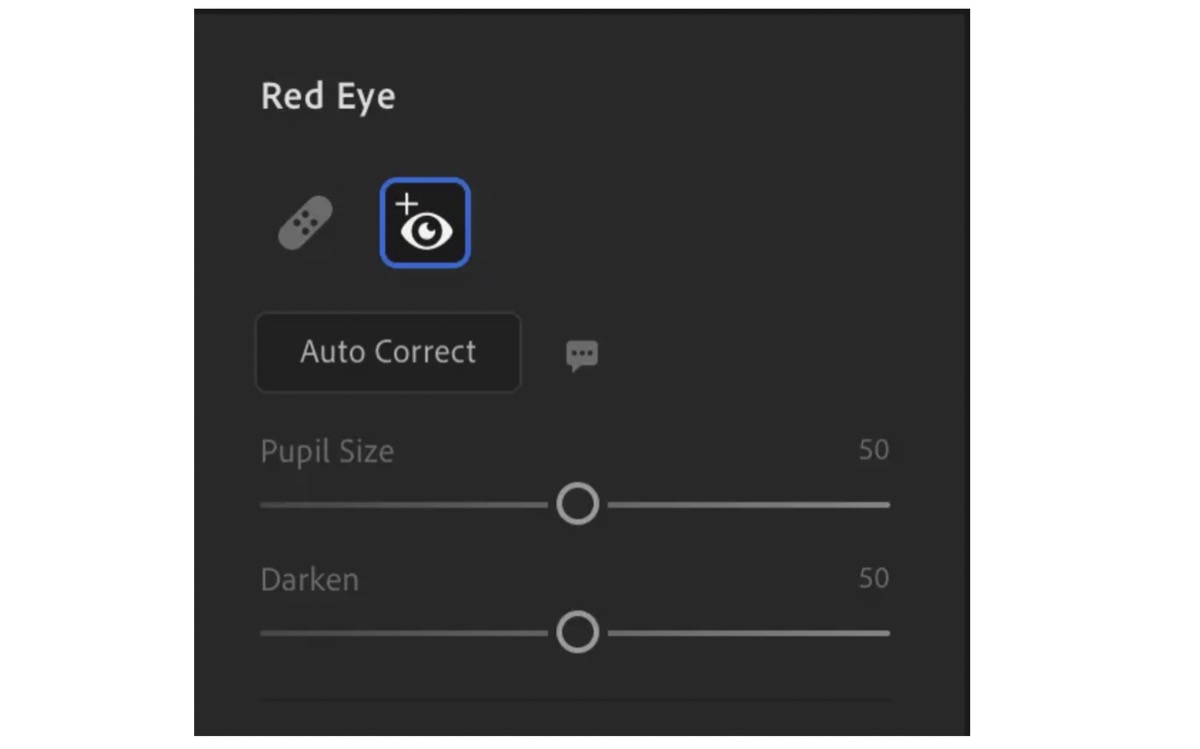Click the band-aid shaped spot removal icon
1200x749 pixels.
(x=304, y=222)
